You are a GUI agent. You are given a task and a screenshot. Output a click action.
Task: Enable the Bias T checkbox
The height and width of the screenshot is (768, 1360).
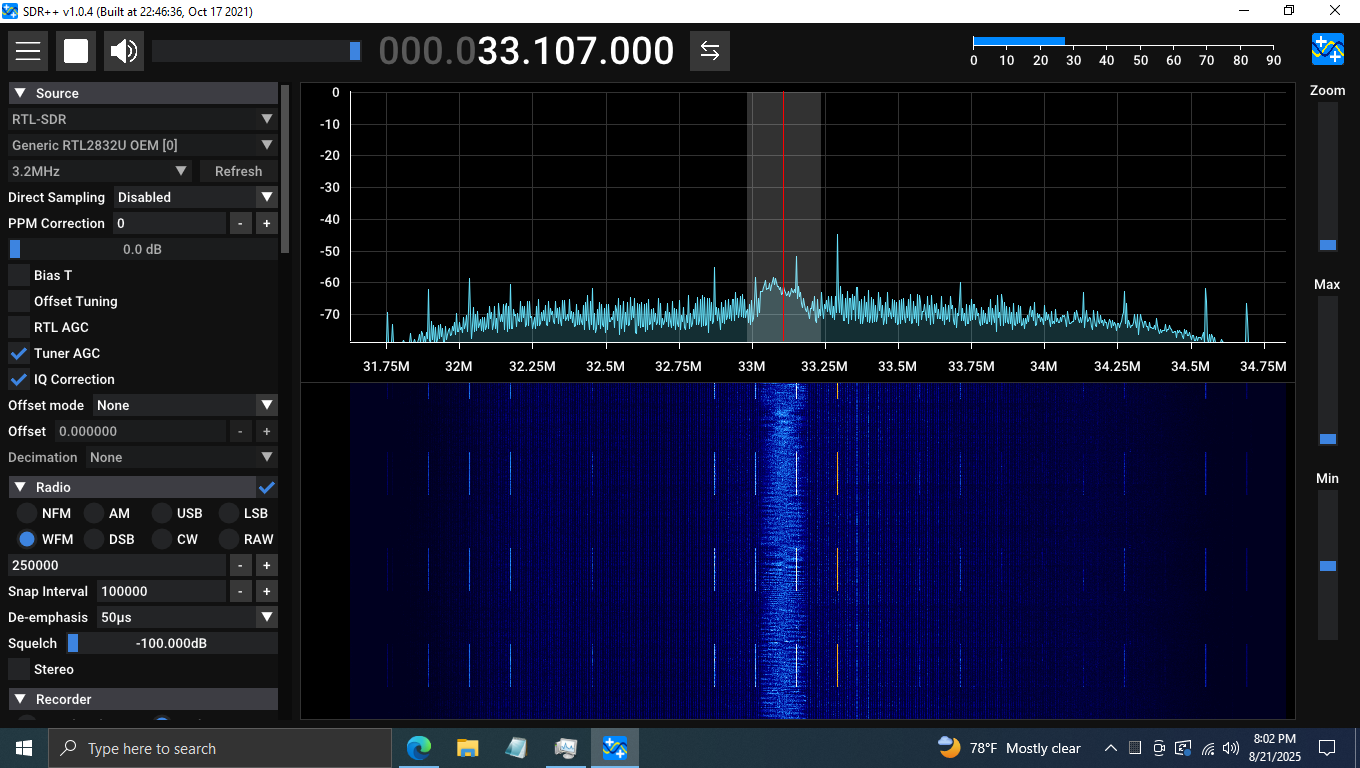pos(19,275)
